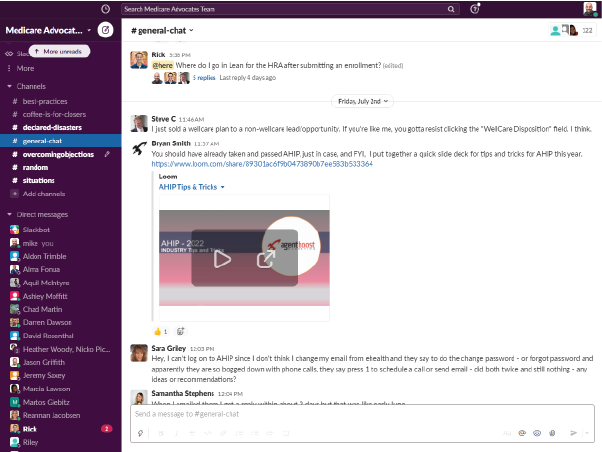Open direct message with Chad Martin
The height and width of the screenshot is (452, 602).
[x=42, y=309]
